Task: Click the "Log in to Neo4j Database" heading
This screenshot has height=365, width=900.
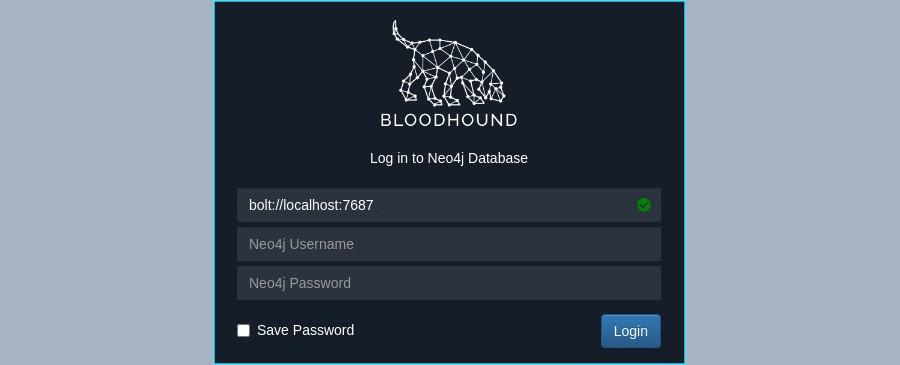Action: (x=449, y=158)
